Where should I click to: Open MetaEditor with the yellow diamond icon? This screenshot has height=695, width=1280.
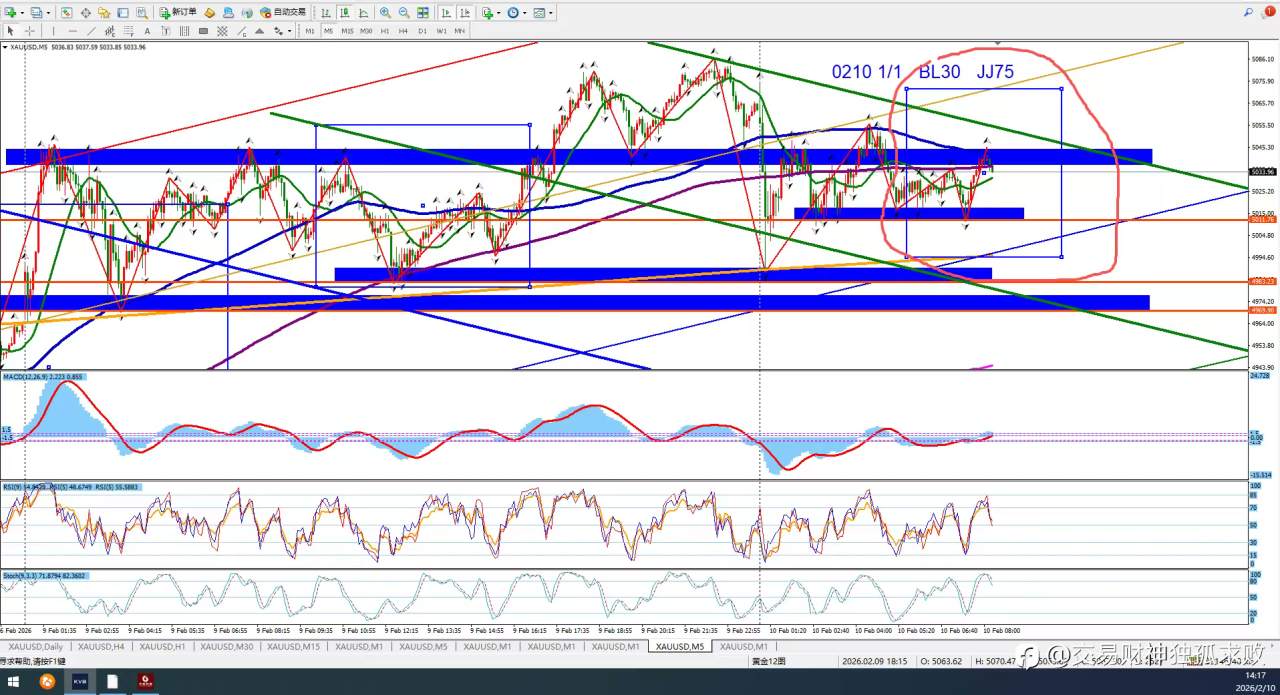click(210, 13)
